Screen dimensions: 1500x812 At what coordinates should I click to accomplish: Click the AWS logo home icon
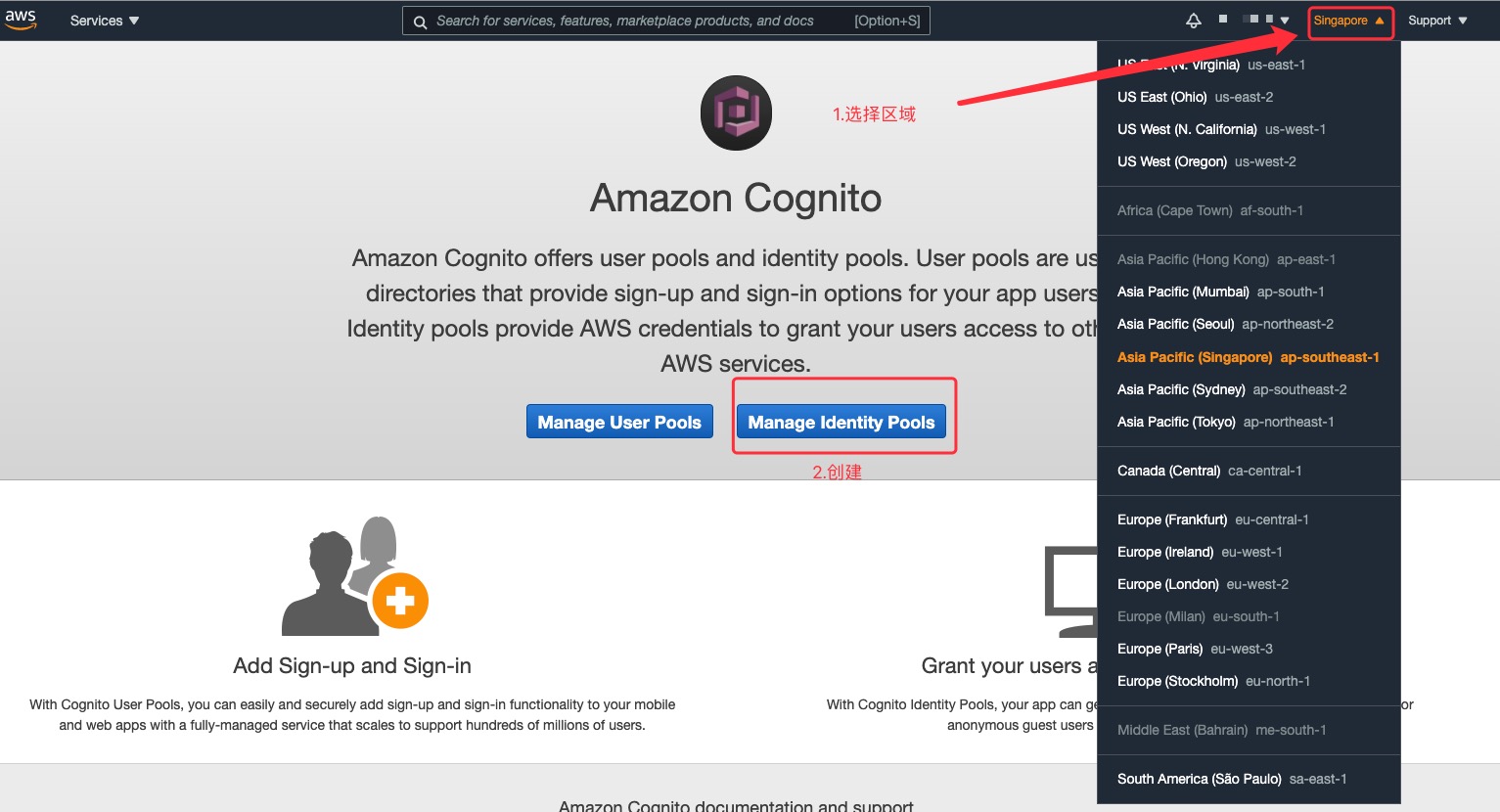[21, 20]
